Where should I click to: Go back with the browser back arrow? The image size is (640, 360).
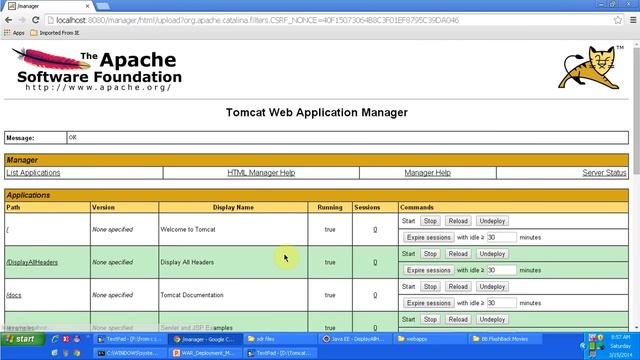tap(8, 20)
